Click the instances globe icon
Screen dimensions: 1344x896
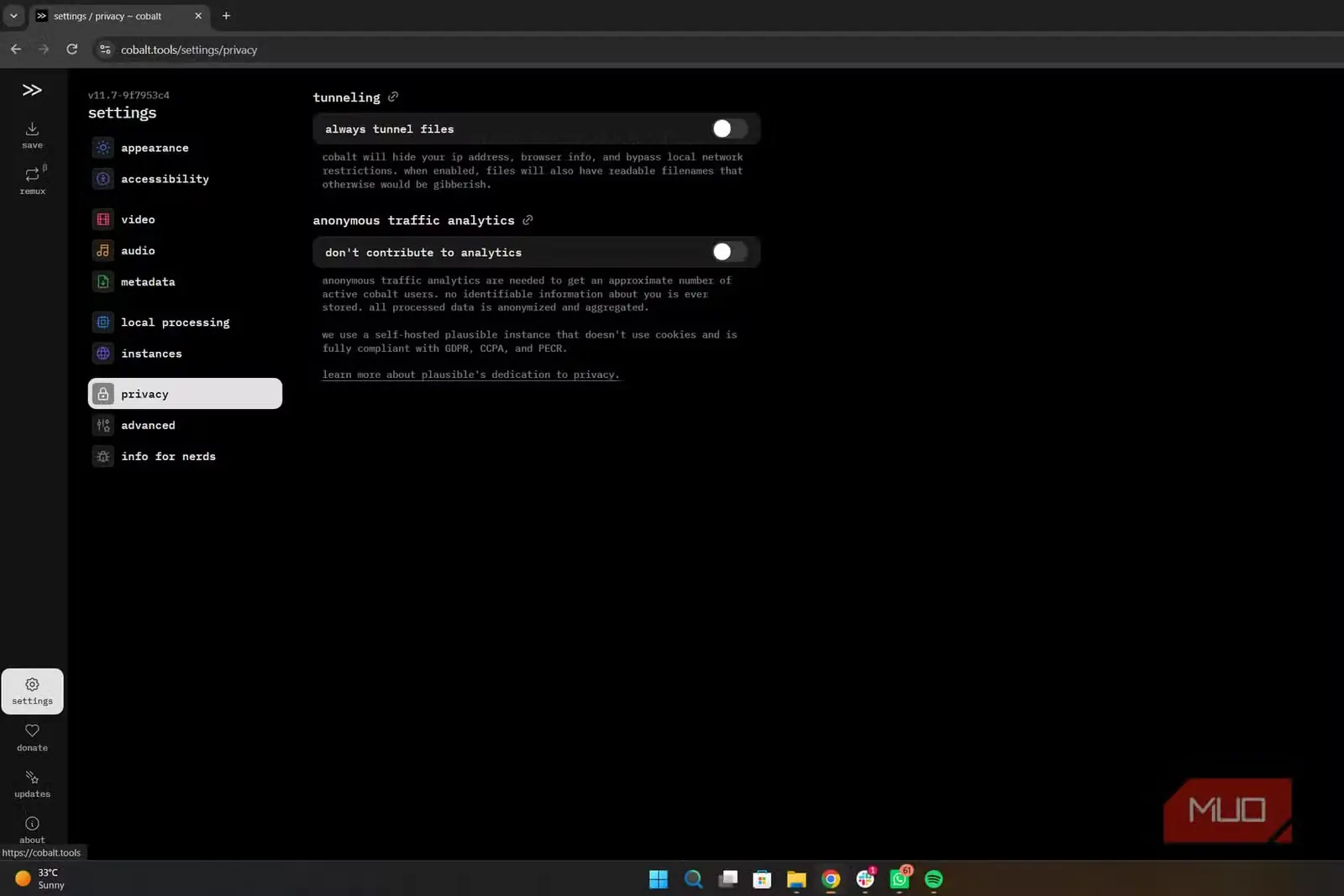click(102, 354)
